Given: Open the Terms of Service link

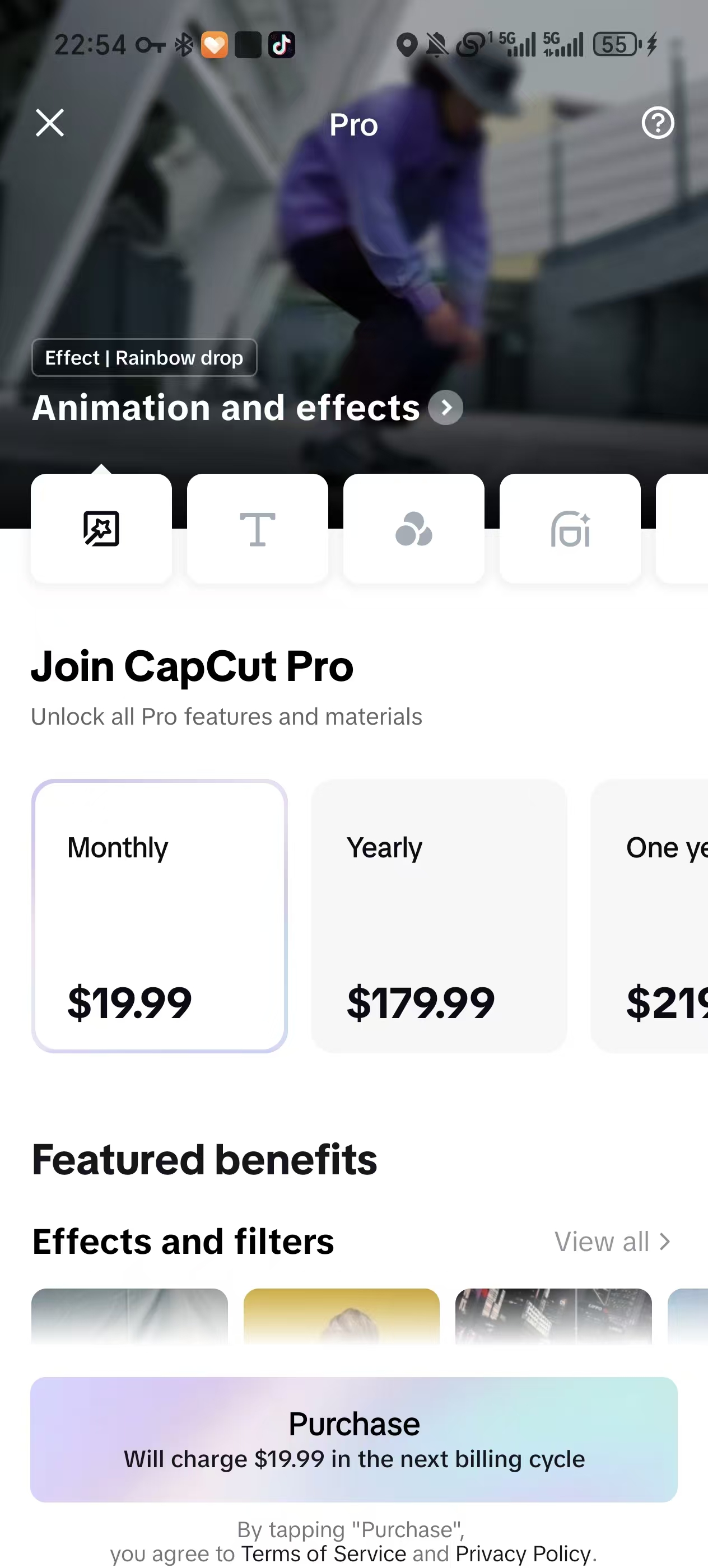Looking at the screenshot, I should tap(323, 1553).
